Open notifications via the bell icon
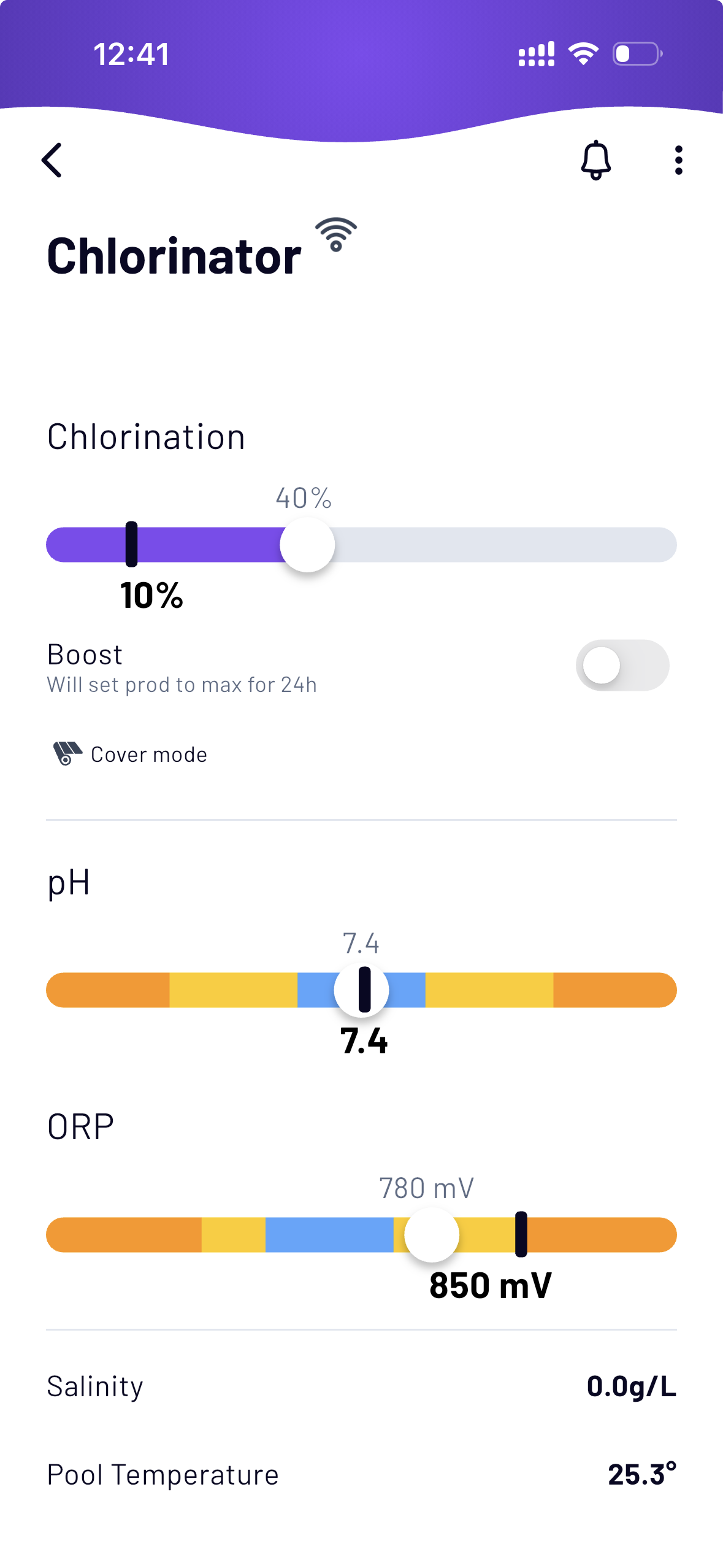The width and height of the screenshot is (723, 1568). pyautogui.click(x=595, y=160)
